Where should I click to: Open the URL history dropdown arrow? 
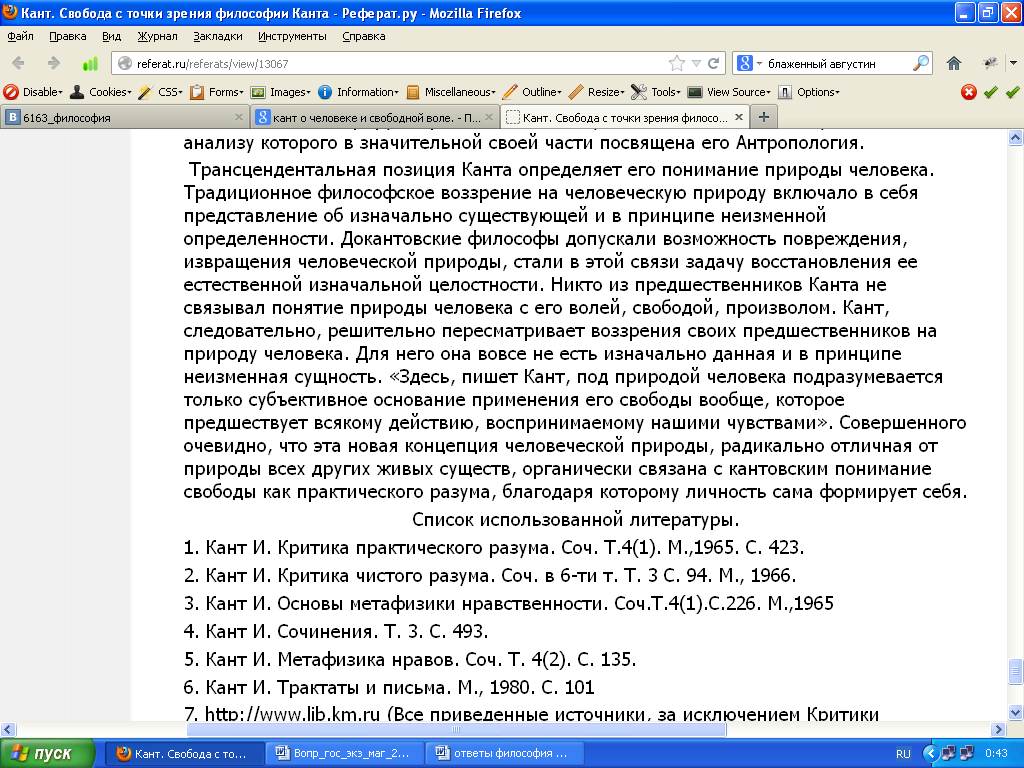coord(696,63)
